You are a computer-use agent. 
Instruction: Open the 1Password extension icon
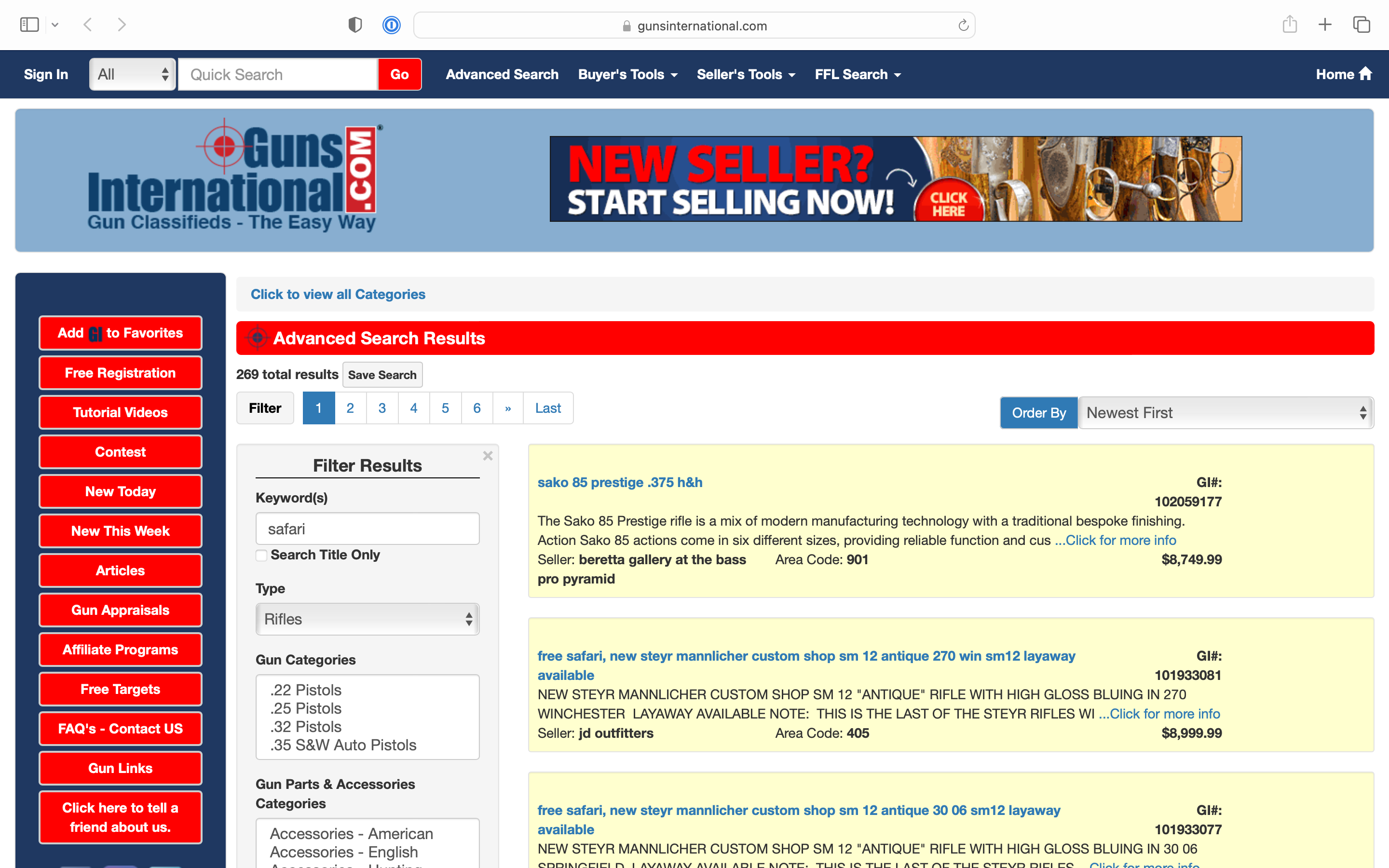(x=392, y=25)
